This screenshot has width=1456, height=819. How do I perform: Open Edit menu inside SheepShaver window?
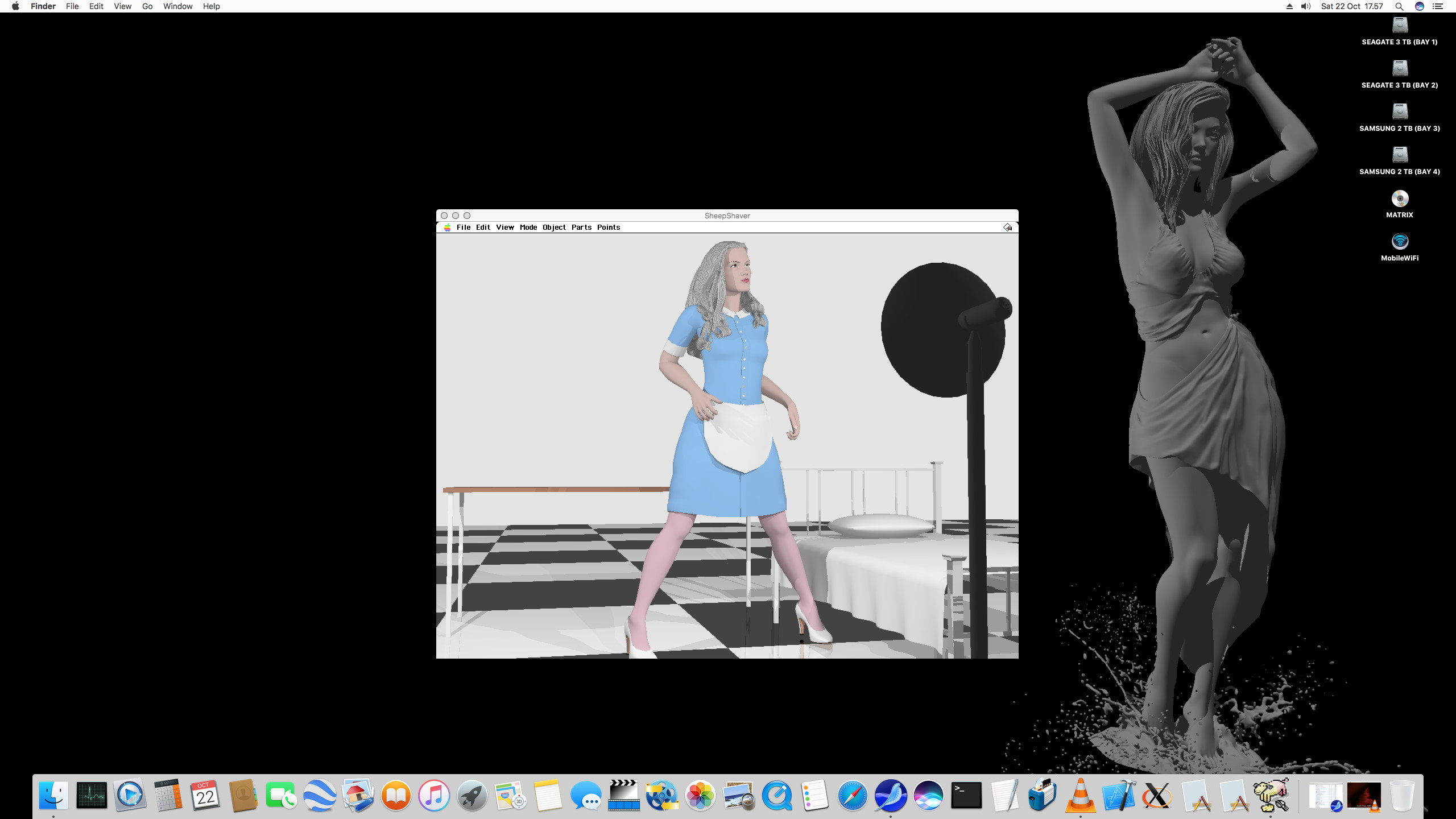pyautogui.click(x=483, y=227)
